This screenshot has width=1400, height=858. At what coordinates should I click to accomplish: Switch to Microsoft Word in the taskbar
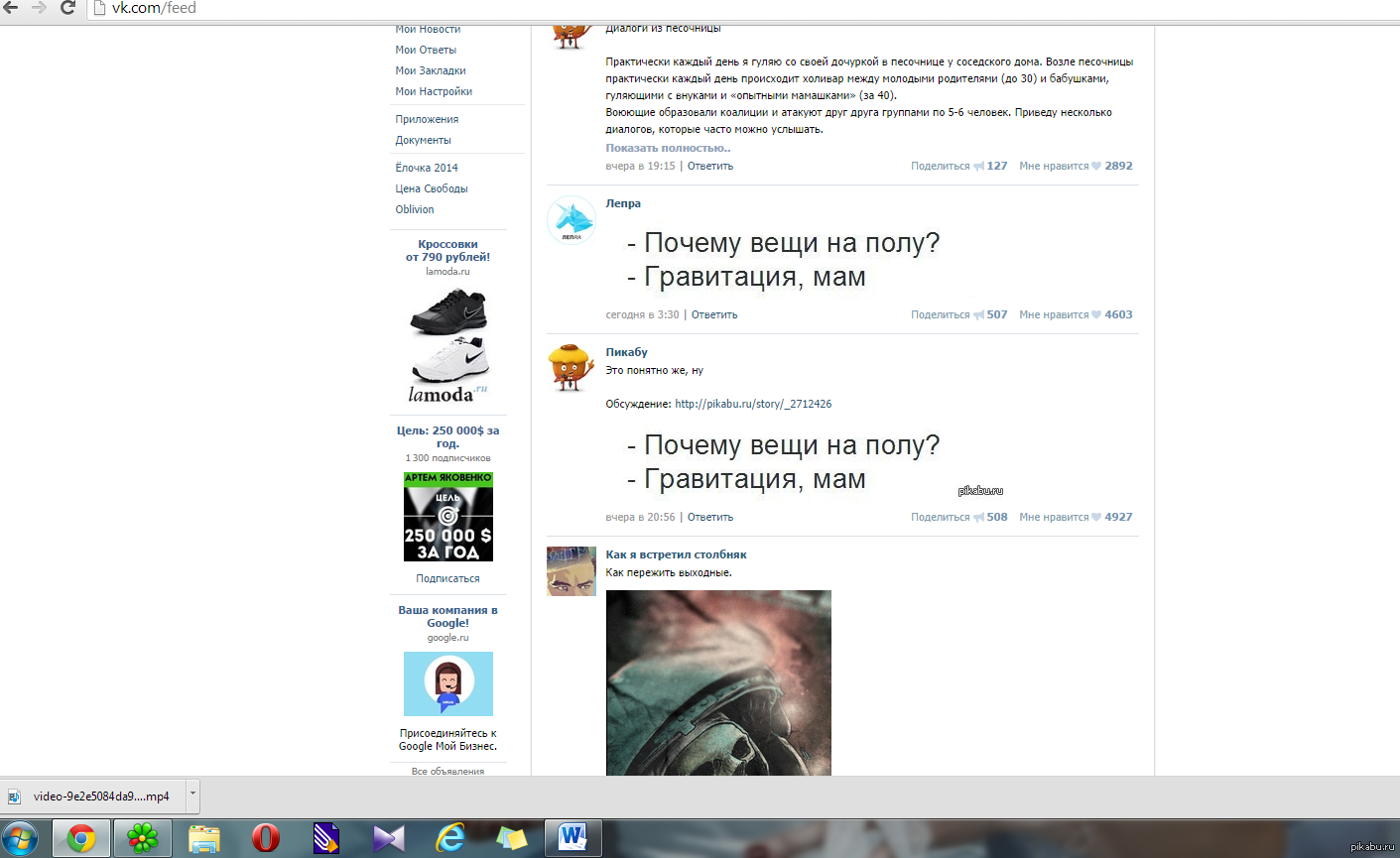[573, 838]
